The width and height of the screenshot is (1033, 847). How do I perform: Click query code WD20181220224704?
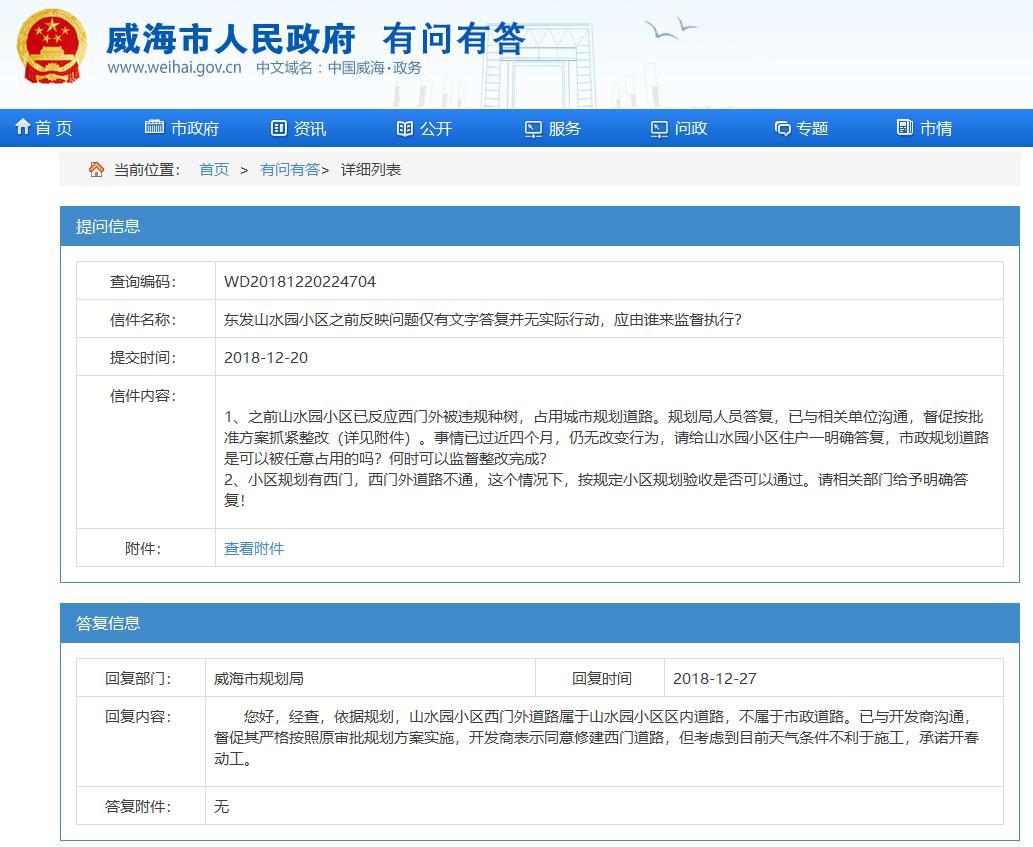[x=300, y=282]
